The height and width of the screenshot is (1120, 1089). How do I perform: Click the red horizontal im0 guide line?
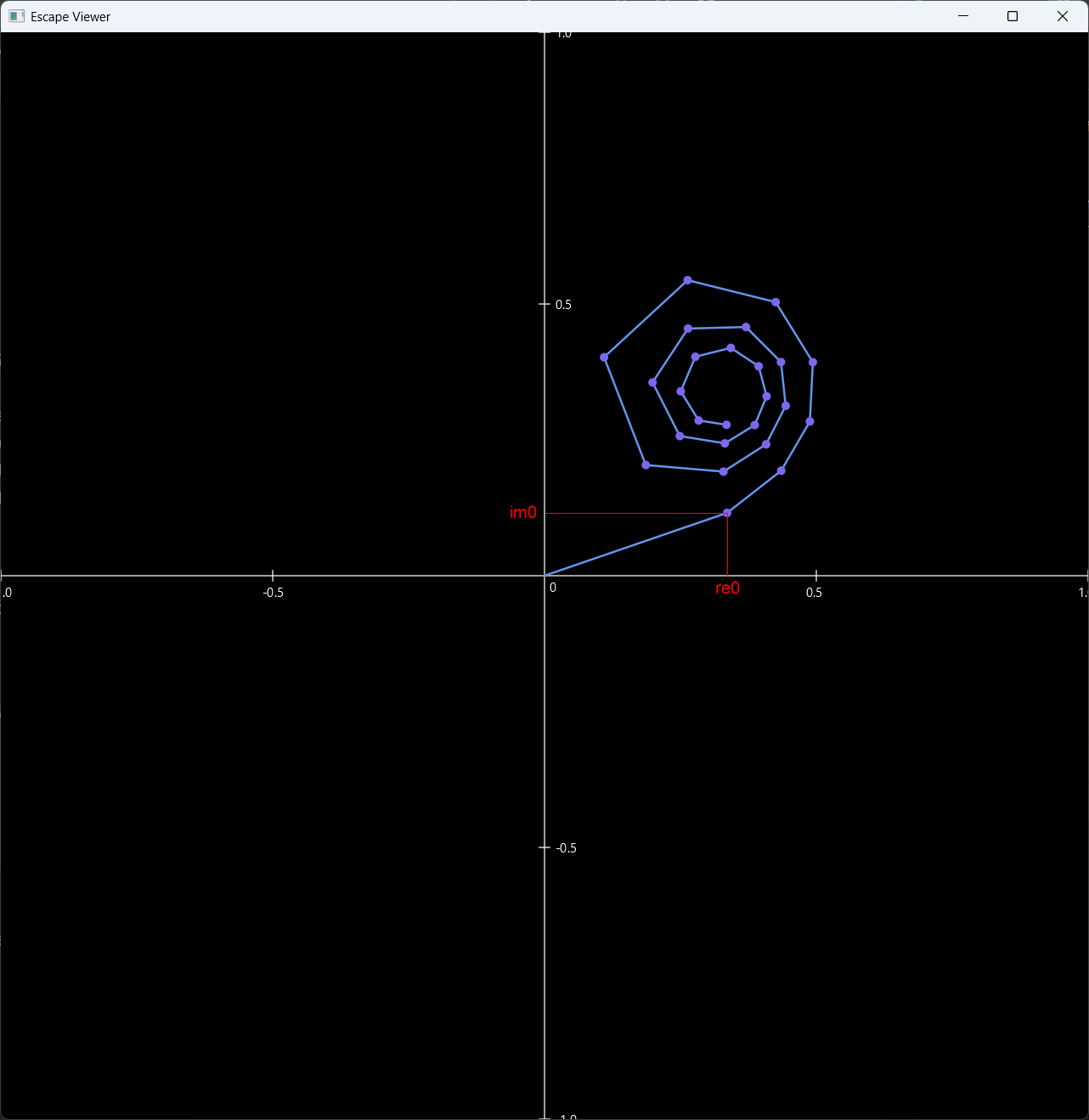pos(635,513)
